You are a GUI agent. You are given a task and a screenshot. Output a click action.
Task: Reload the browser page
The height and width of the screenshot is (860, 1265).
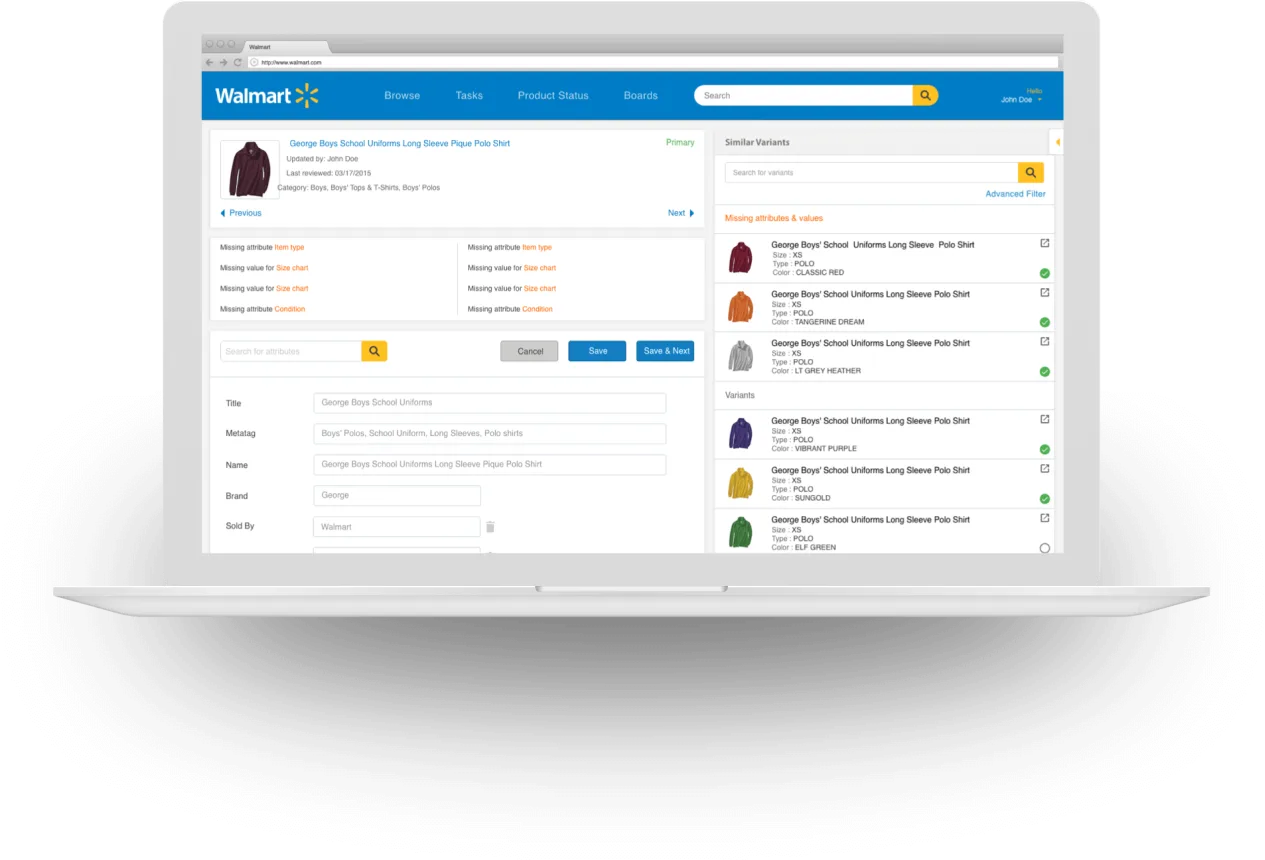[x=238, y=62]
